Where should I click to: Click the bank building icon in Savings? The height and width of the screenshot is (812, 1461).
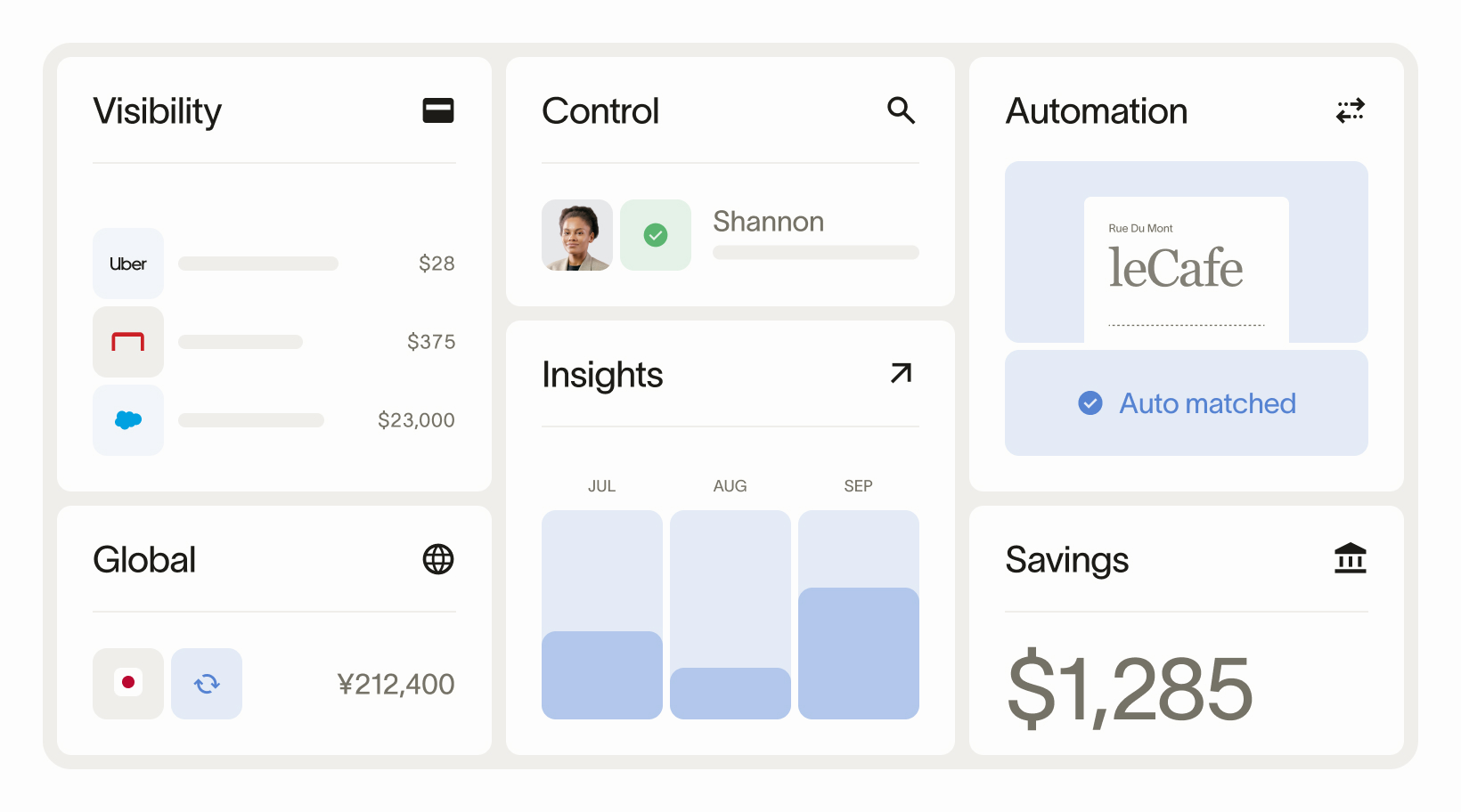[x=1351, y=558]
